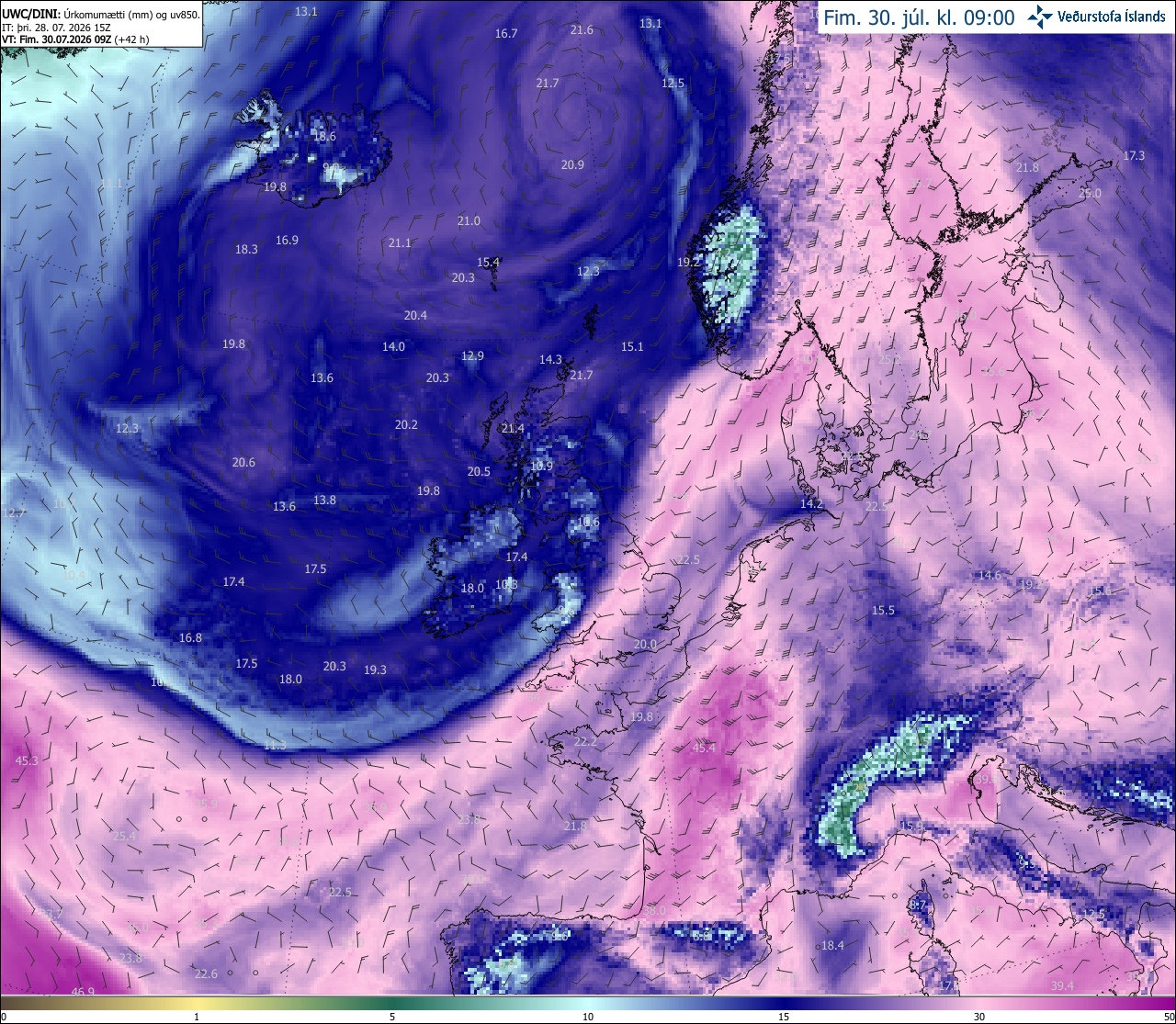Click the 46.9 value on the map
This screenshot has height=1024, width=1176.
point(83,992)
